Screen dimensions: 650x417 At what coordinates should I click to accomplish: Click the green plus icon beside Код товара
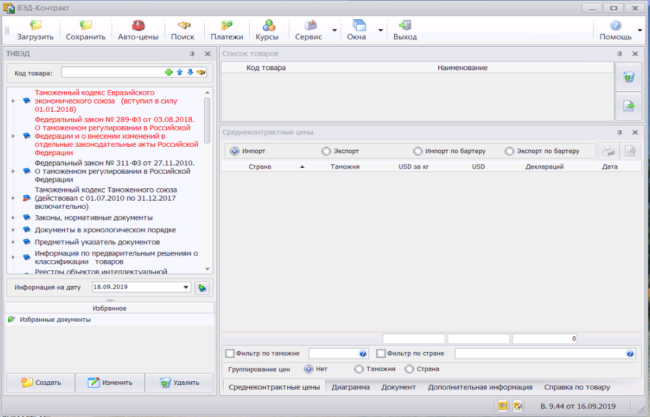click(x=169, y=73)
